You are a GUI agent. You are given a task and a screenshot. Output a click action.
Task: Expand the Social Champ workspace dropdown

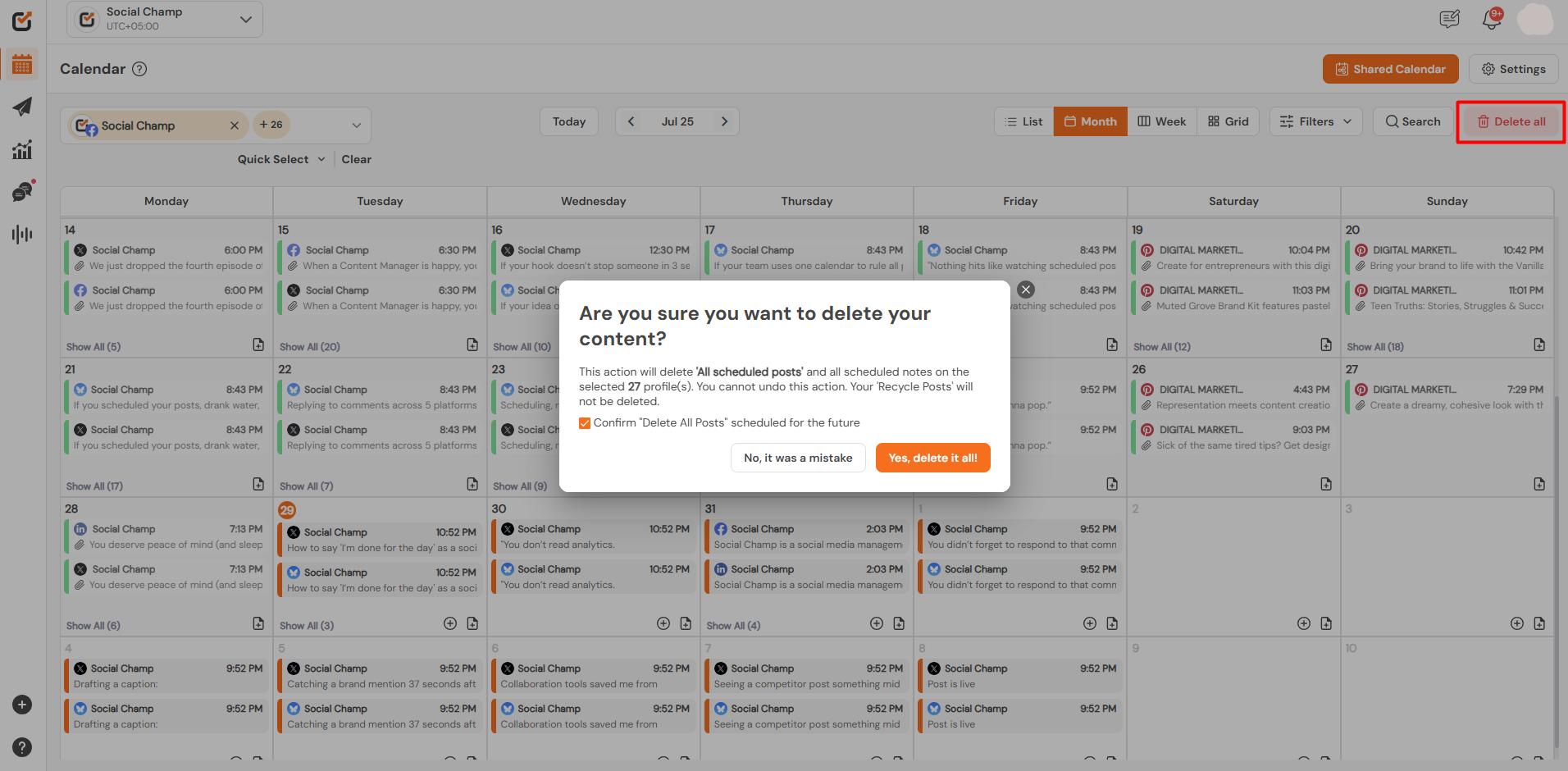pos(165,19)
